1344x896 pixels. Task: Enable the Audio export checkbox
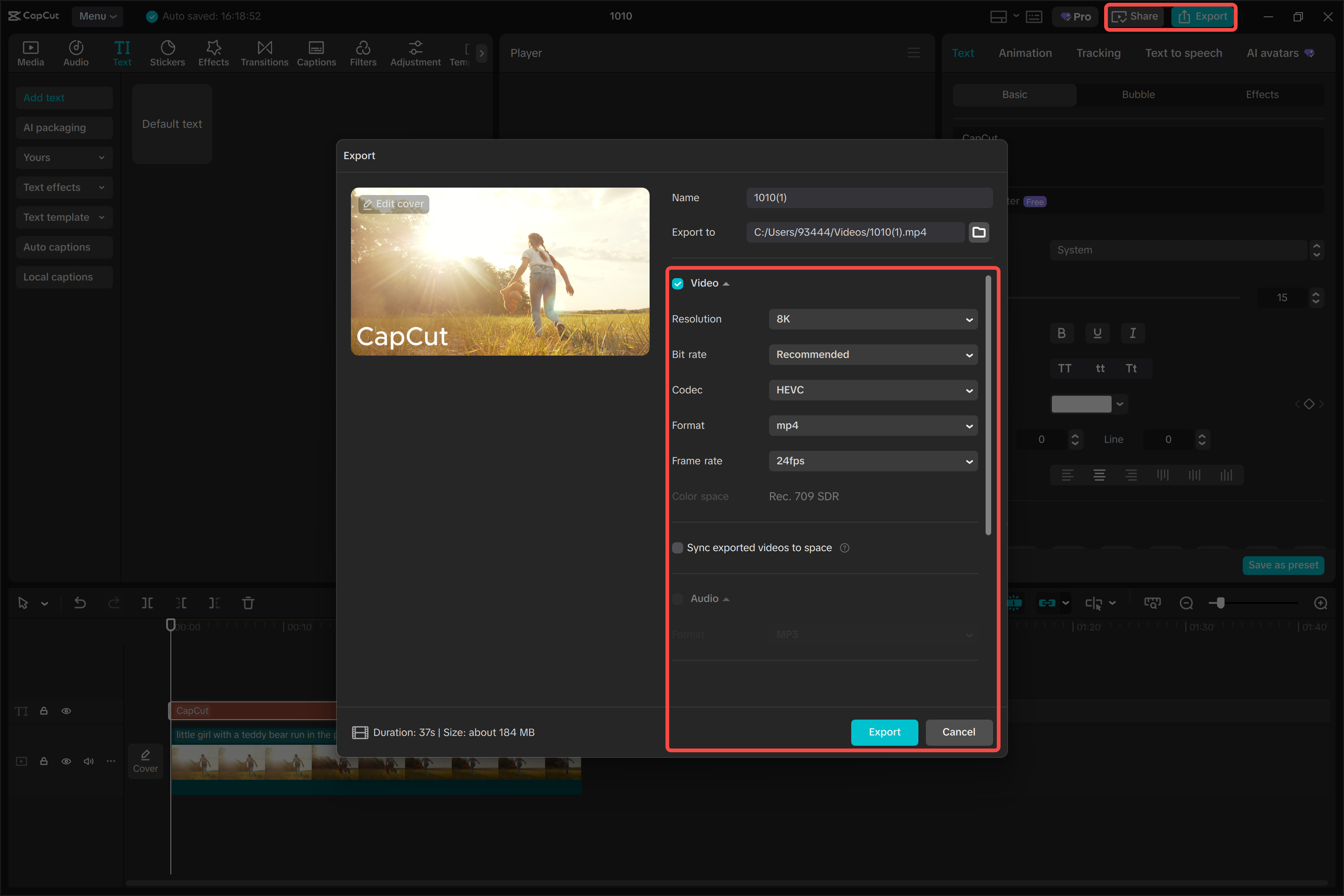(678, 598)
